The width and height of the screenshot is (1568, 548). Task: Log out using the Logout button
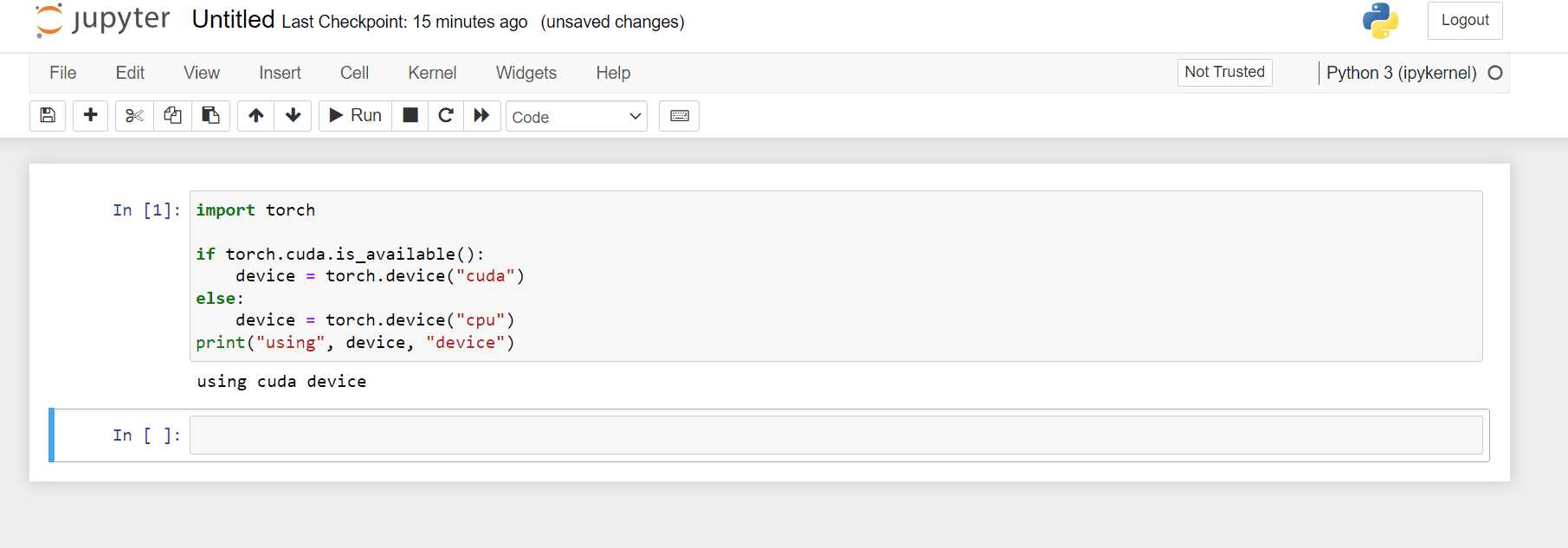pos(1465,20)
